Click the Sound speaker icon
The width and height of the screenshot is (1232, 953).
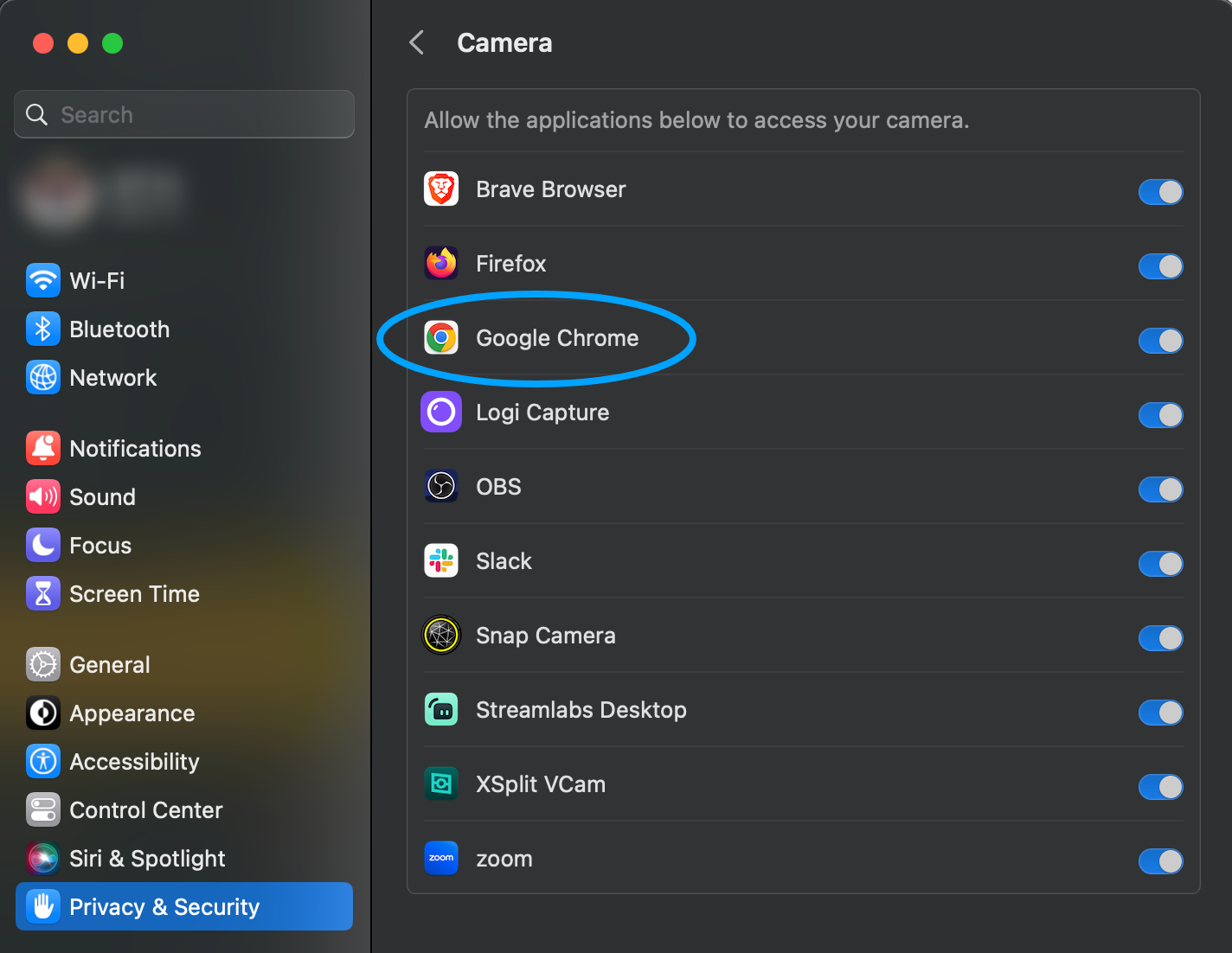coord(43,496)
